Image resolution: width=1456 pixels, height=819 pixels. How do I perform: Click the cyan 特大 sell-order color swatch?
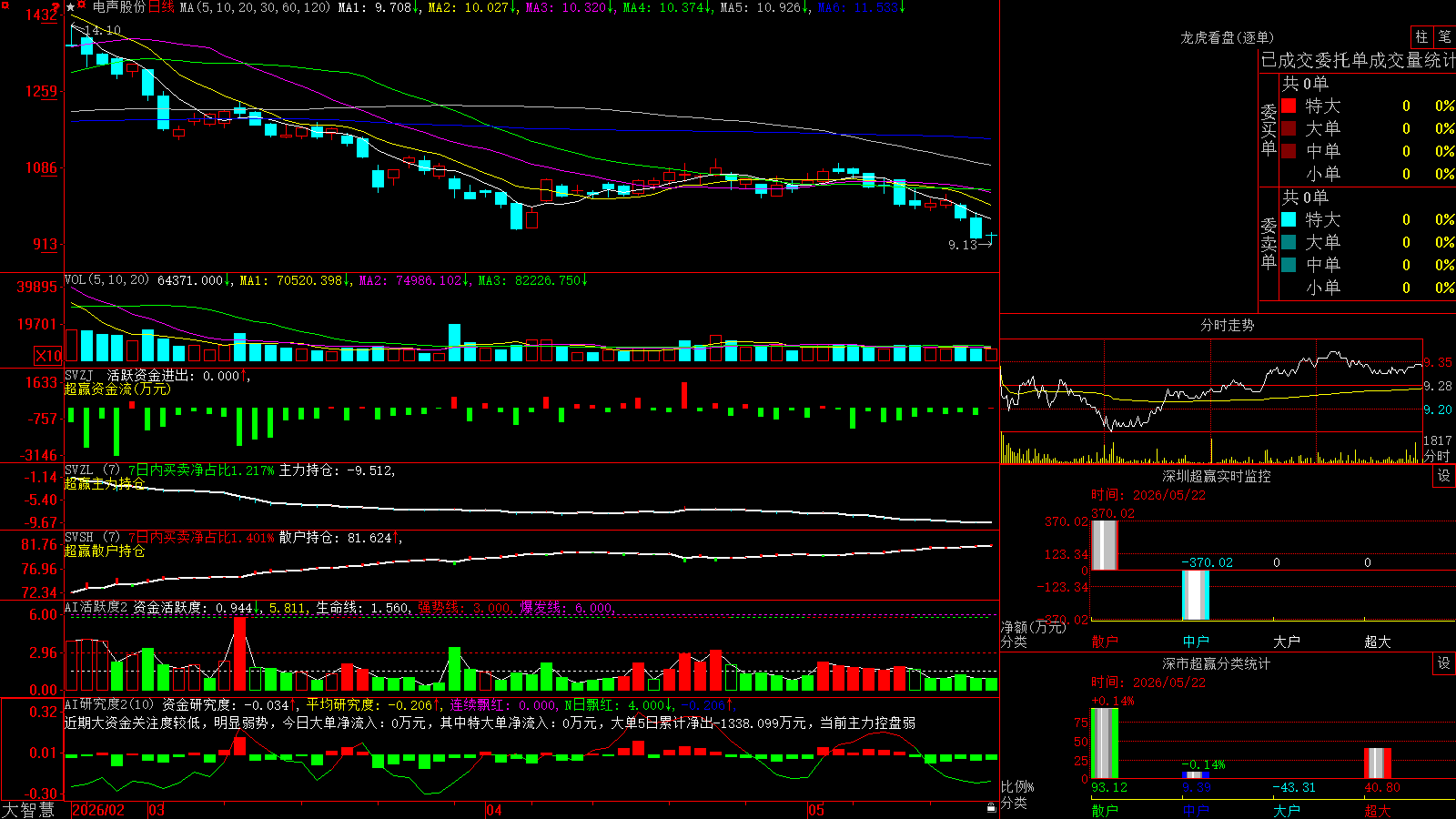(x=1289, y=219)
